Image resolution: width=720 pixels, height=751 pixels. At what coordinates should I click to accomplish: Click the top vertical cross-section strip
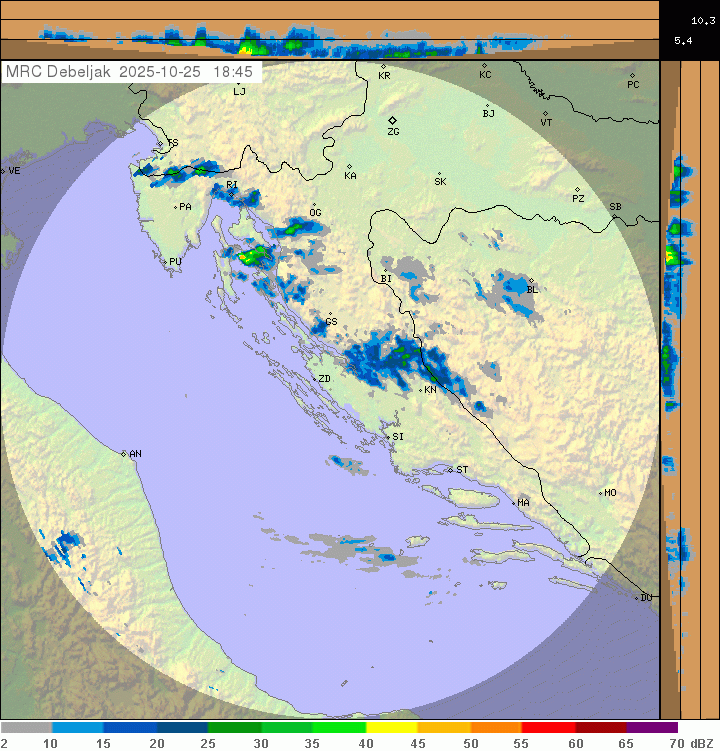(x=330, y=30)
